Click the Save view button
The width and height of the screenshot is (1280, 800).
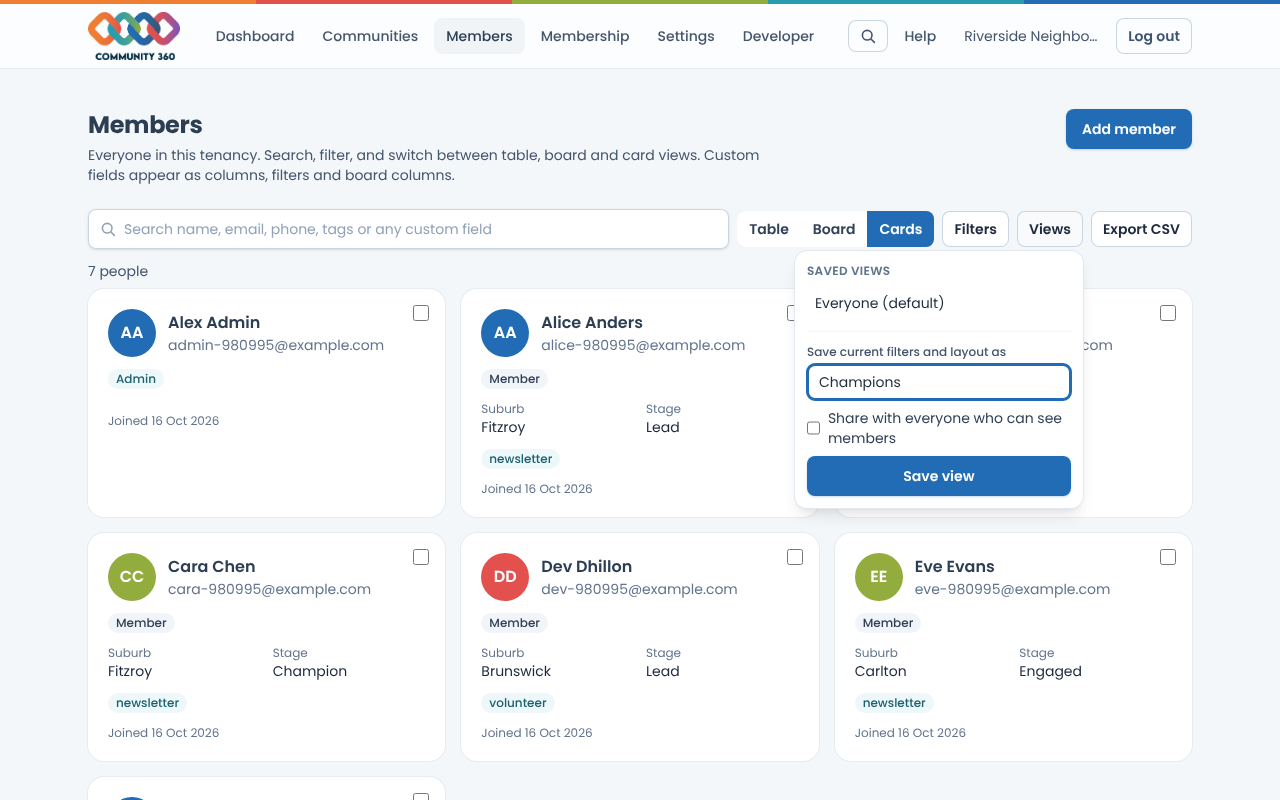(x=939, y=476)
